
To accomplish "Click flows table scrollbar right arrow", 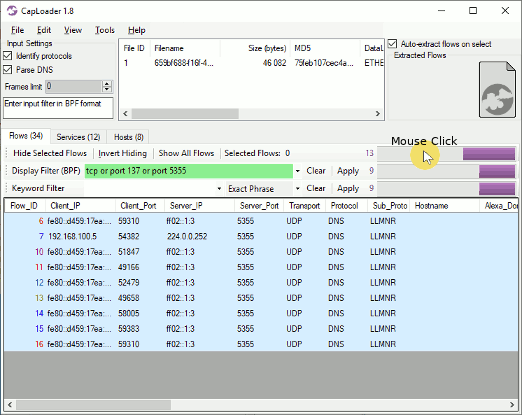I will click(x=512, y=405).
